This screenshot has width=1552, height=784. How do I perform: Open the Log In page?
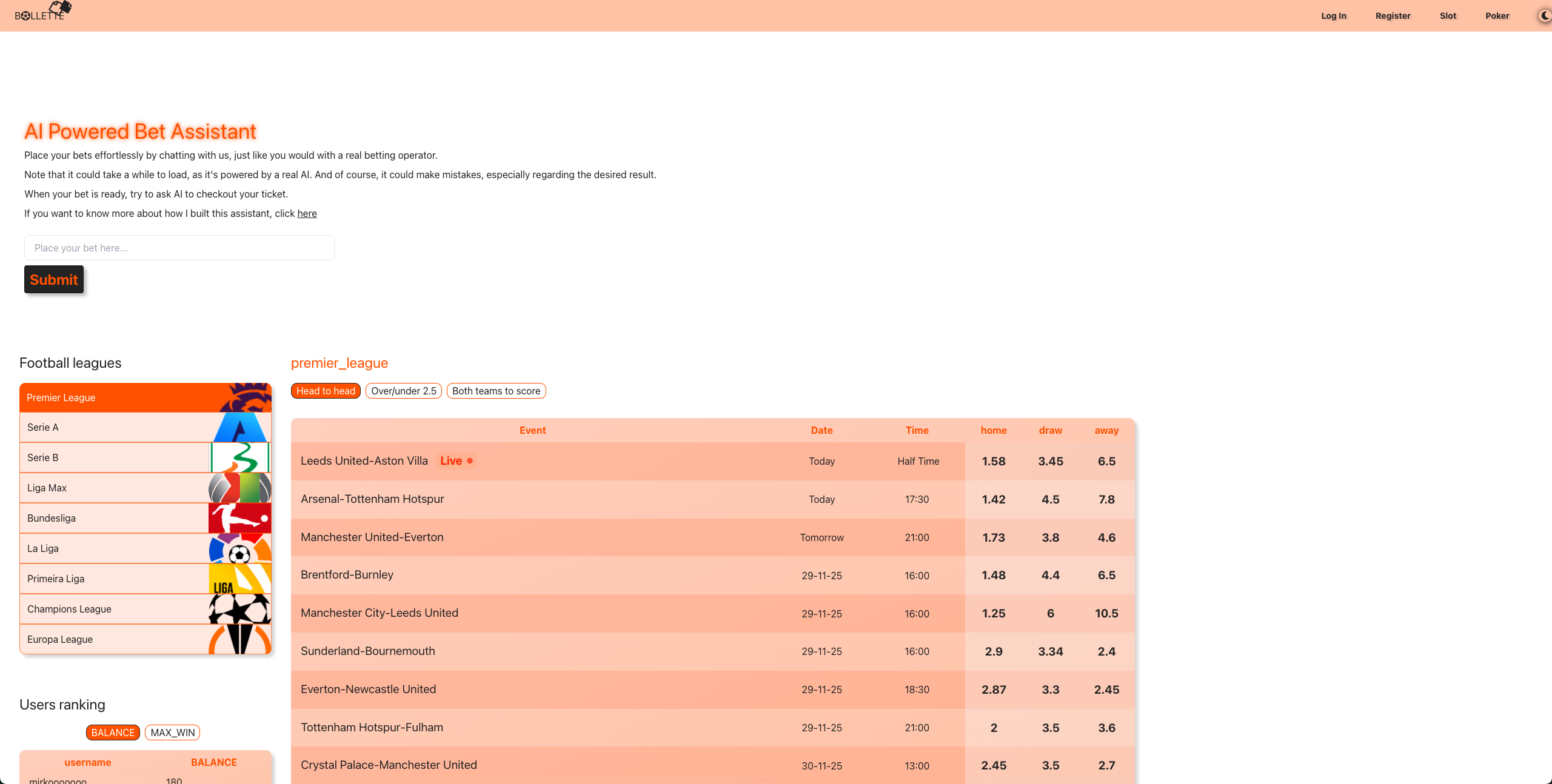(x=1334, y=16)
